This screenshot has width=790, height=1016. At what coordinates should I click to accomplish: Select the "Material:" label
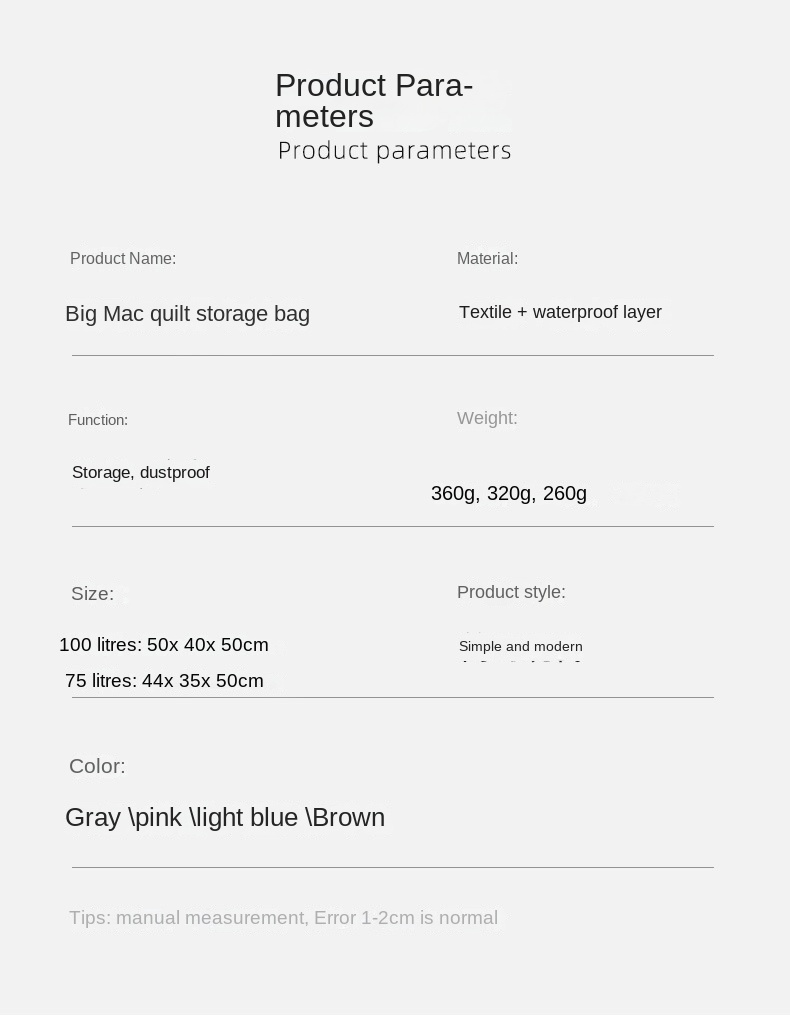point(487,259)
